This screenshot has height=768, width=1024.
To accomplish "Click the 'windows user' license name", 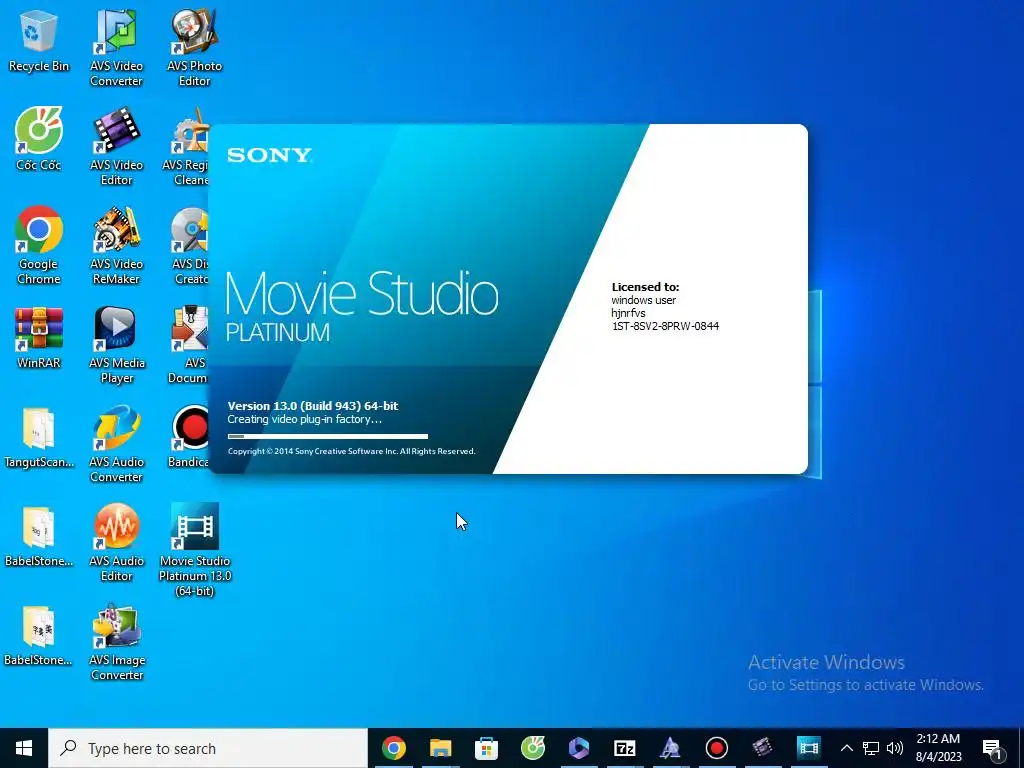I will pos(643,300).
